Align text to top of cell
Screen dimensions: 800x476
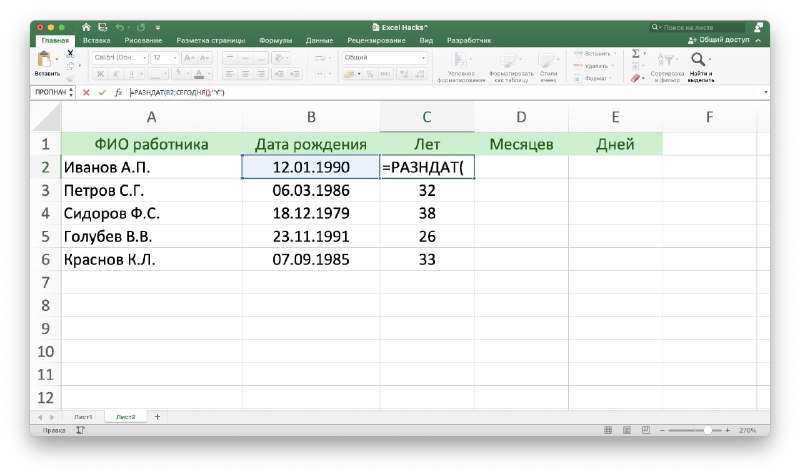[x=230, y=58]
